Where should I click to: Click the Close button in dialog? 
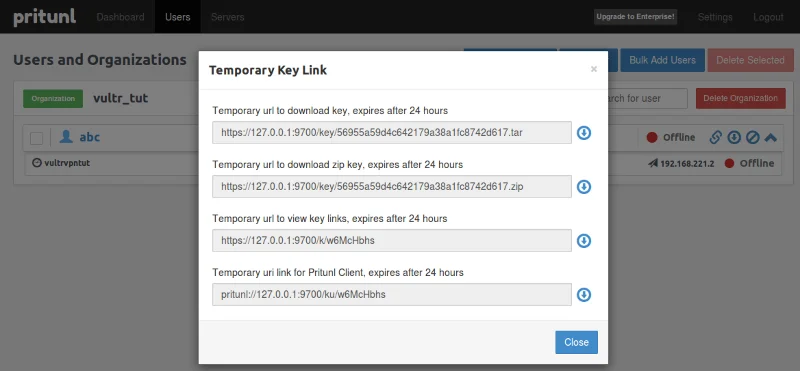coord(577,342)
